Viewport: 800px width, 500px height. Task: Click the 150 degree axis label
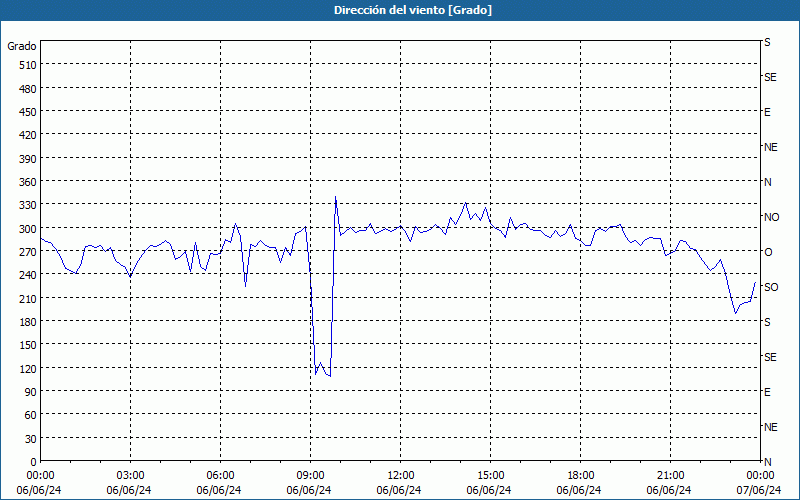[28, 345]
